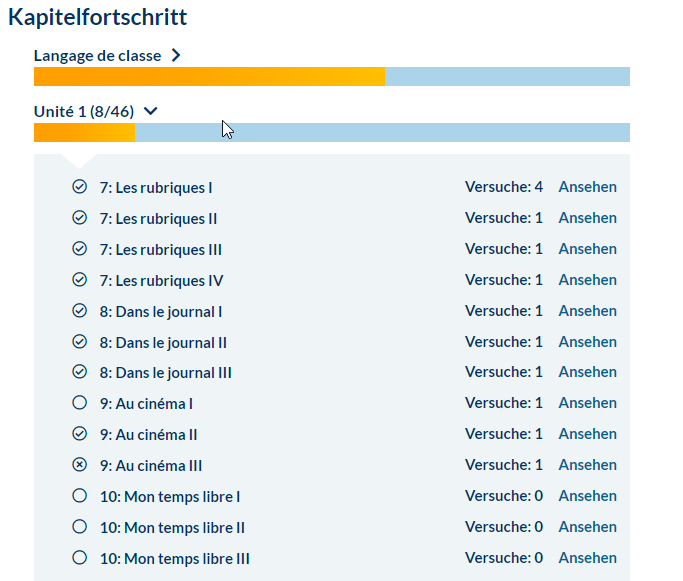683x581 pixels.
Task: Click the empty circle beside Mon temps libre III
Action: pyautogui.click(x=80, y=558)
